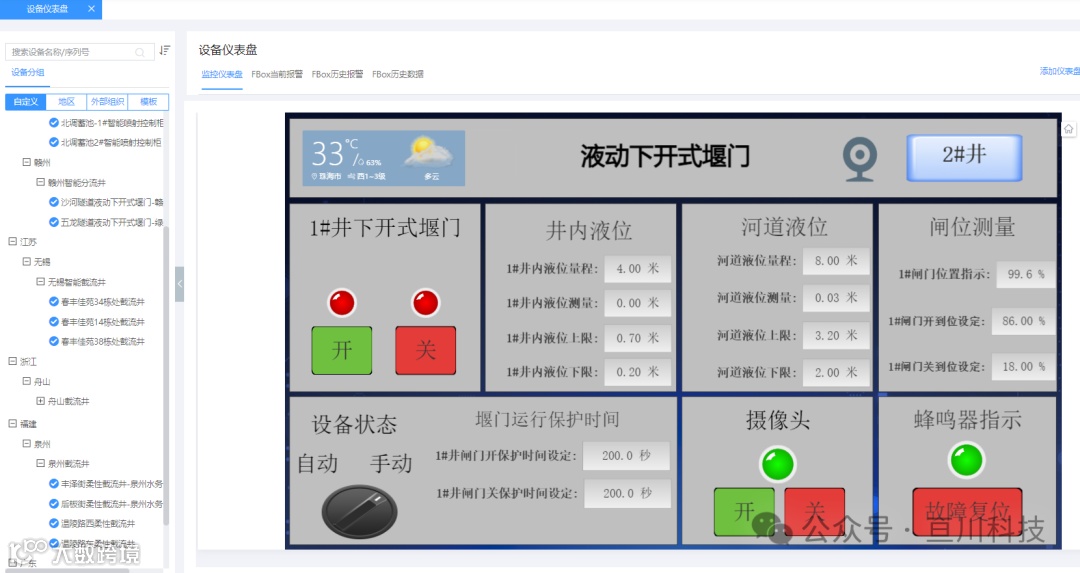Click the status icon of 后坂街柔性截流井

click(x=54, y=503)
